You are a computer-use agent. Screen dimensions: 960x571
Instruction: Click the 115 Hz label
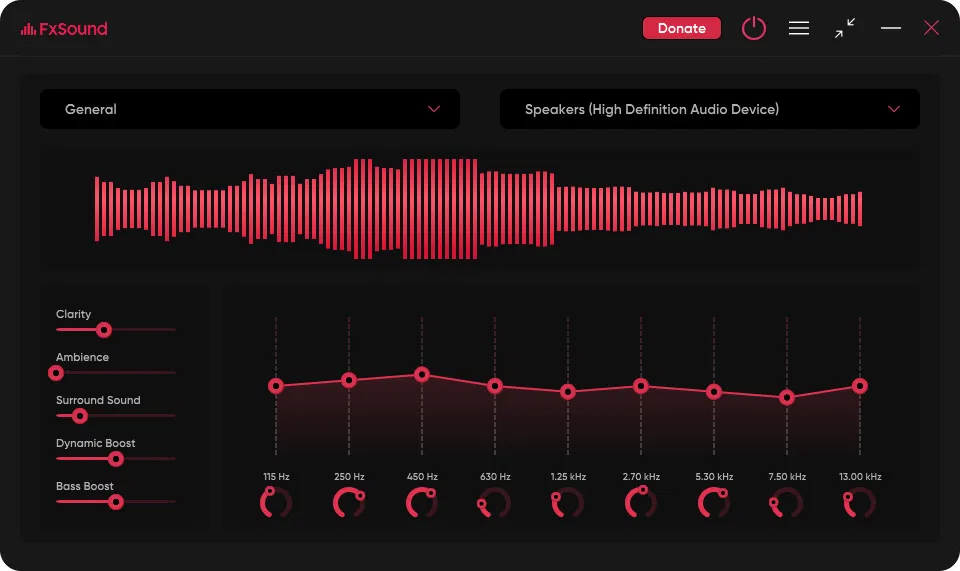276,477
